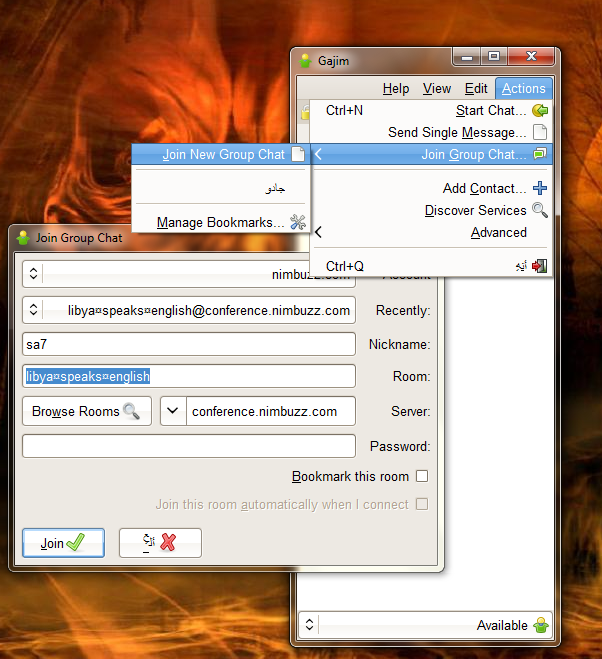Select the Ctrl+Q quit menu entry
The image size is (602, 659).
pyautogui.click(x=431, y=266)
